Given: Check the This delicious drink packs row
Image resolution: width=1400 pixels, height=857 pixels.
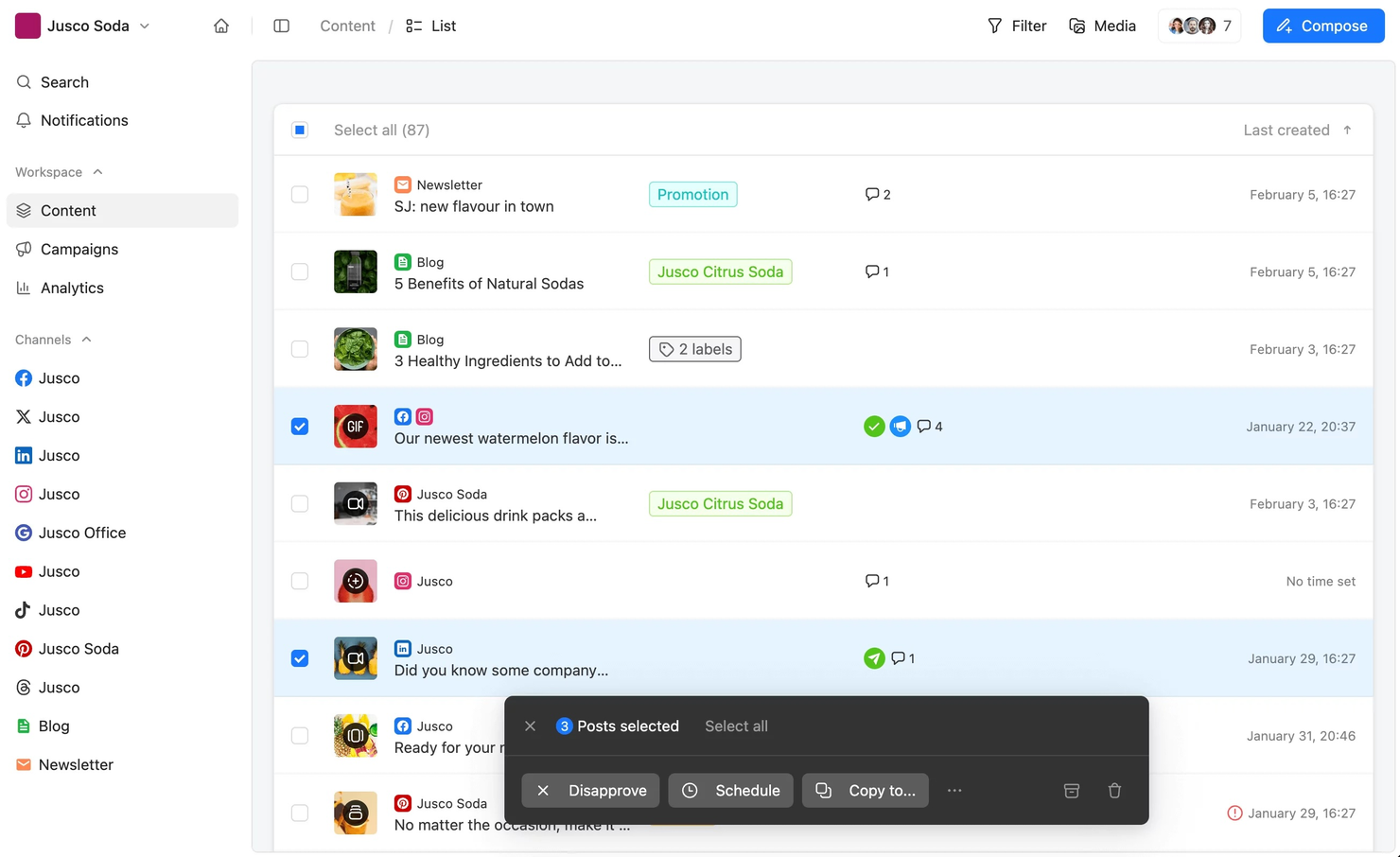Looking at the screenshot, I should point(300,504).
